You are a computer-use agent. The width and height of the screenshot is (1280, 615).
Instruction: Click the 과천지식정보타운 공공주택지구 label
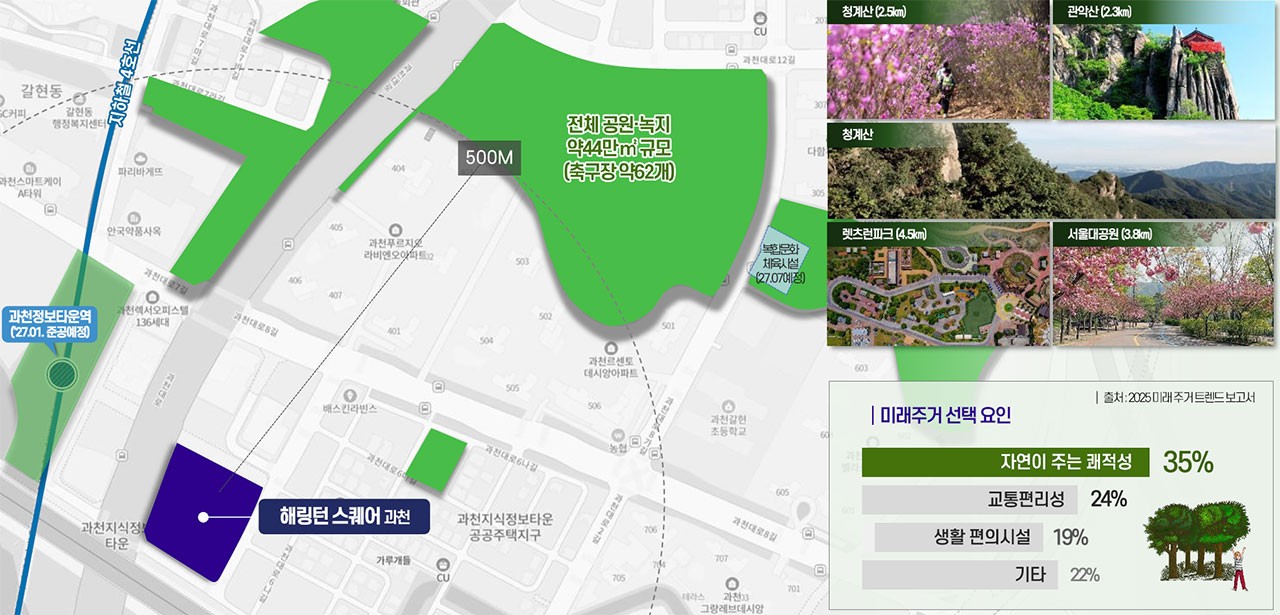(x=504, y=526)
